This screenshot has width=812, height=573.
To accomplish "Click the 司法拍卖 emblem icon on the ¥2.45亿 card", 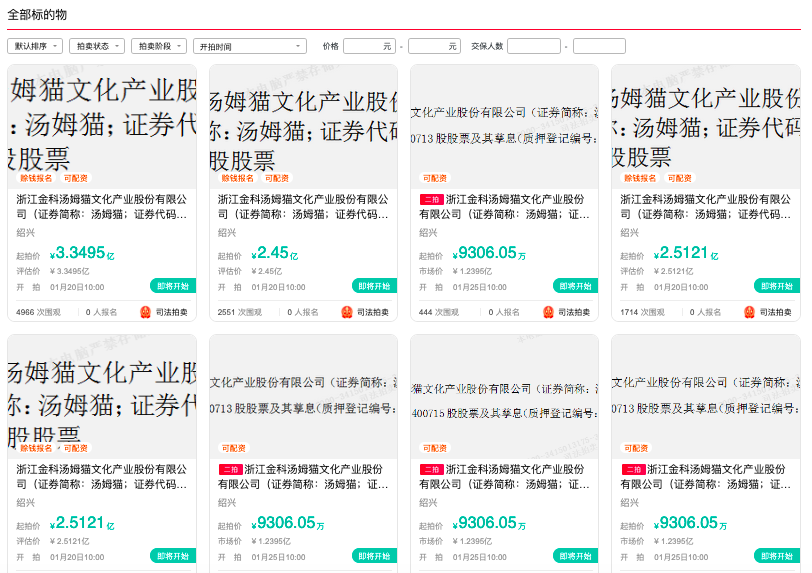I will click(347, 312).
